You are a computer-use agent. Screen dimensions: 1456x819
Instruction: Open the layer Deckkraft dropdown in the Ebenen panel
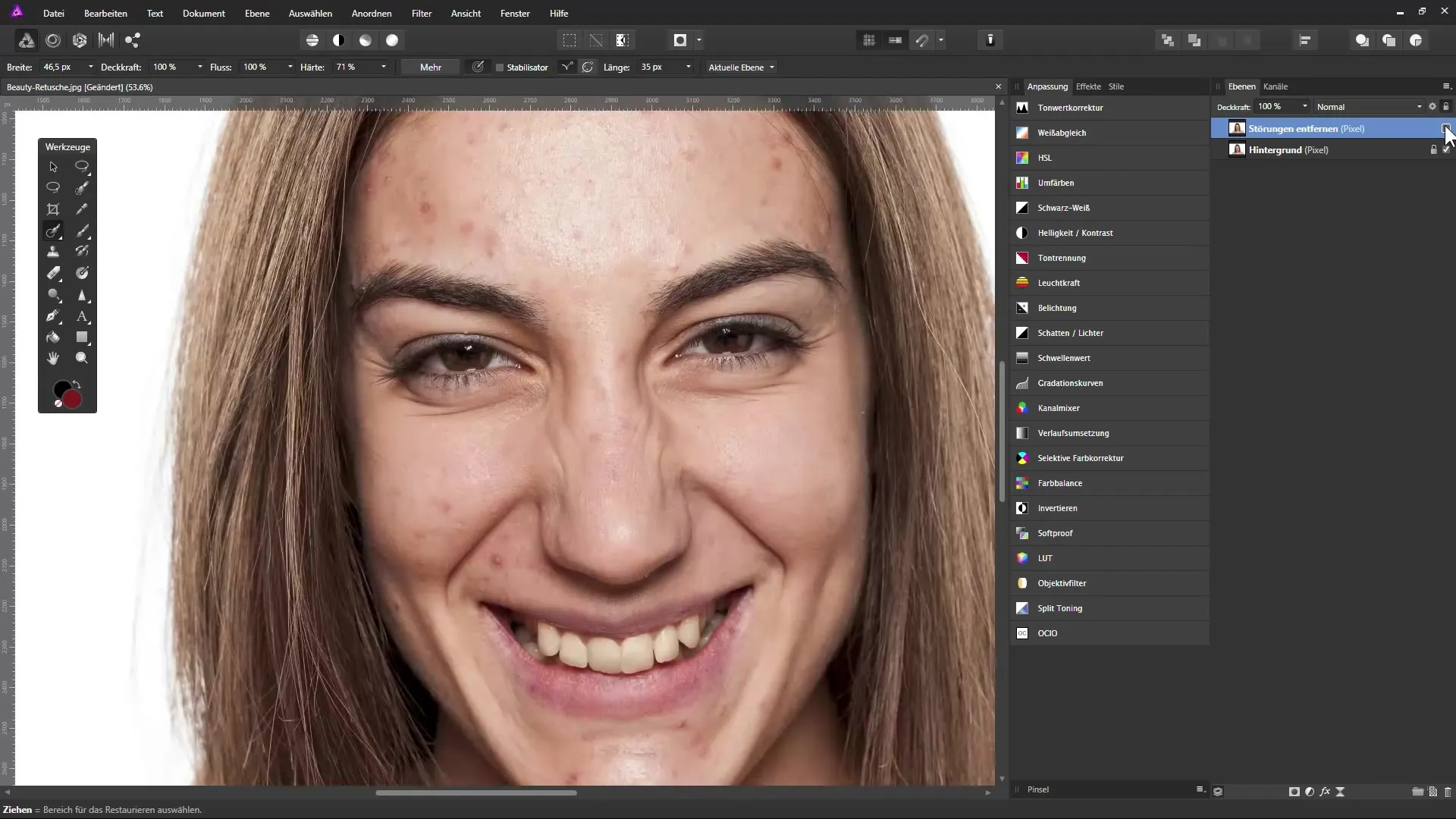click(x=1305, y=107)
